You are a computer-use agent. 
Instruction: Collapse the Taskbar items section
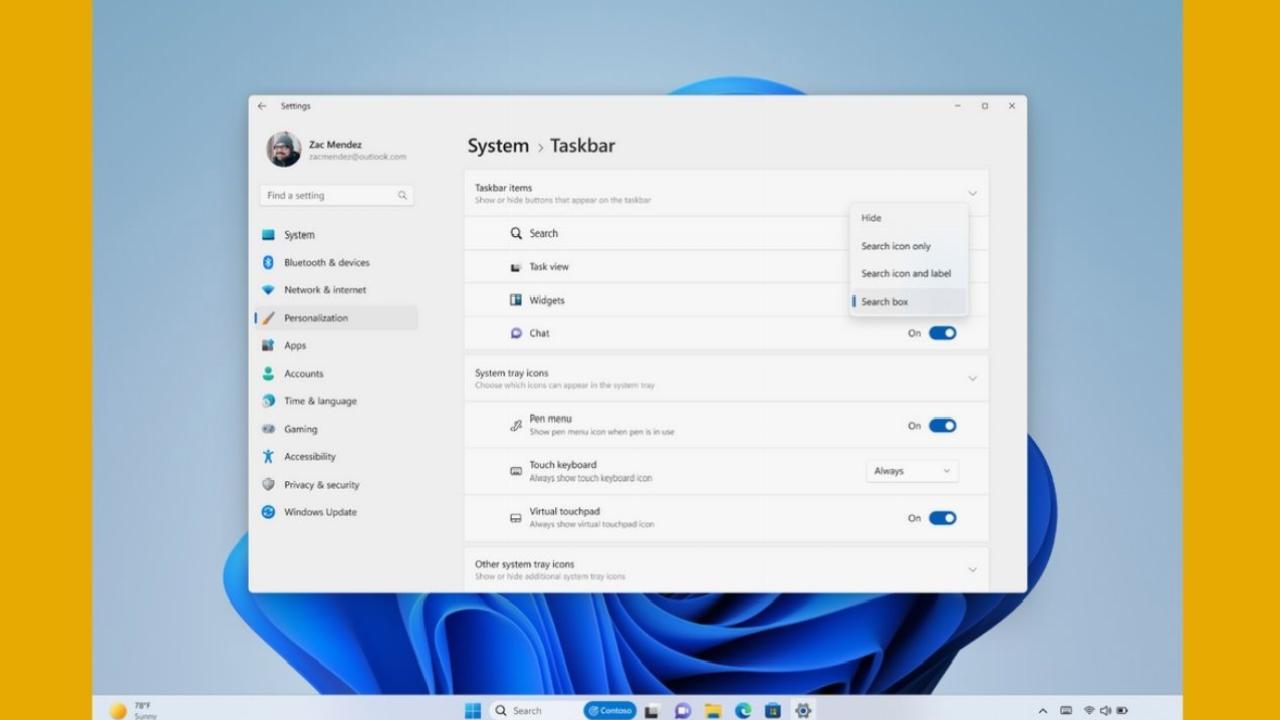972,193
